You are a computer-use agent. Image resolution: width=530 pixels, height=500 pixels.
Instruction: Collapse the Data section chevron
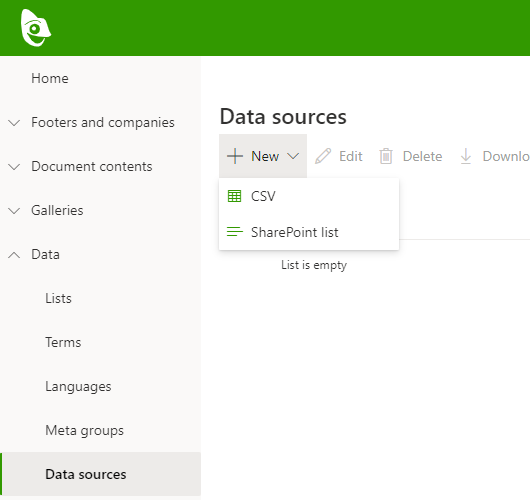pos(14,255)
